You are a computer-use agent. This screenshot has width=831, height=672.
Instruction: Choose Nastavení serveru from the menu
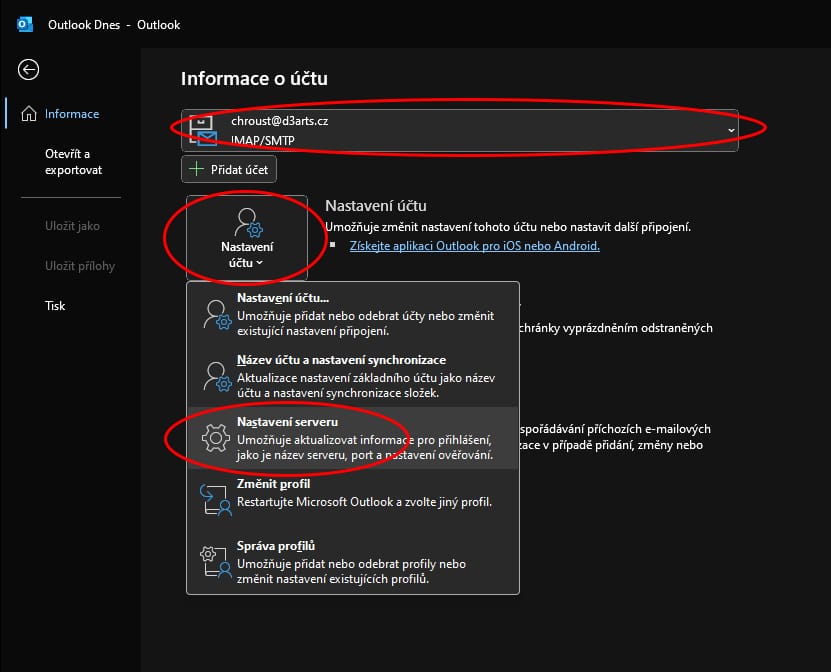(353, 438)
